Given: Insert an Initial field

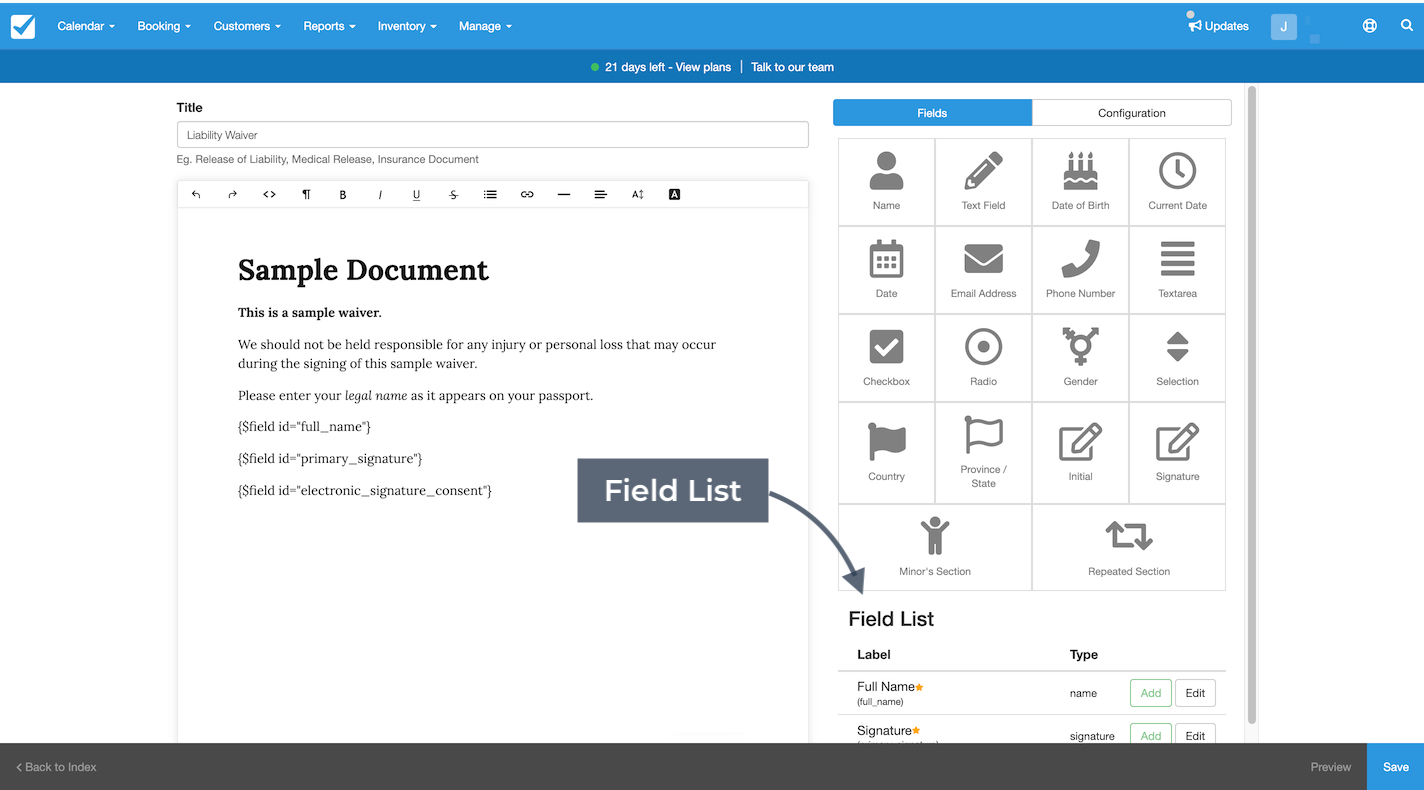Looking at the screenshot, I should tap(1080, 453).
